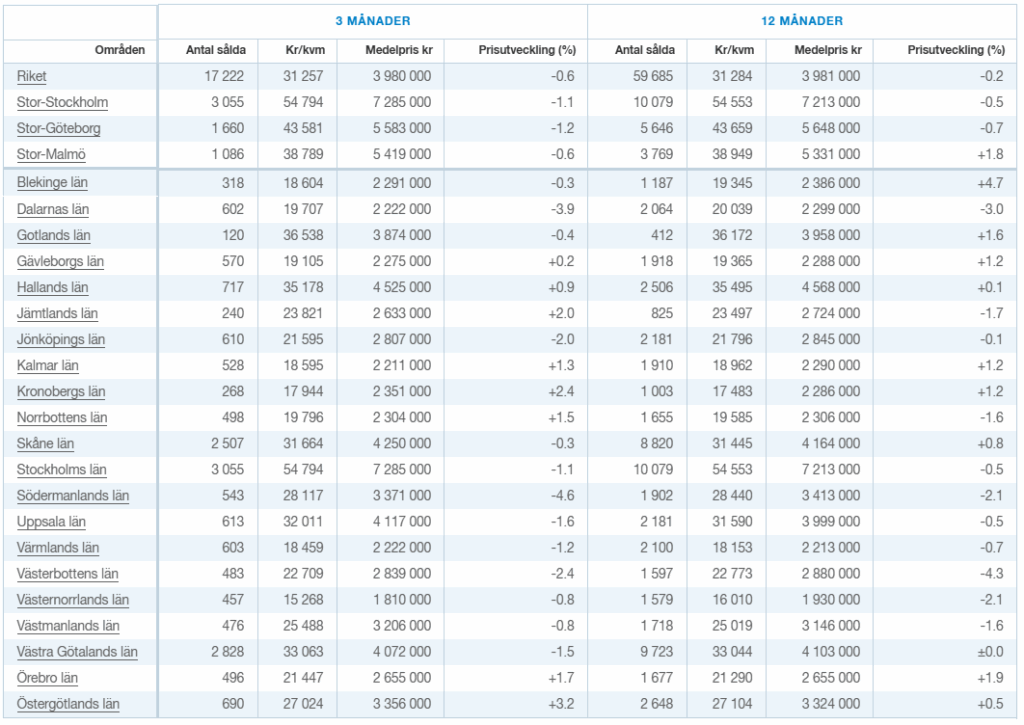Open Stor-Göteborg statistics link

pos(58,128)
